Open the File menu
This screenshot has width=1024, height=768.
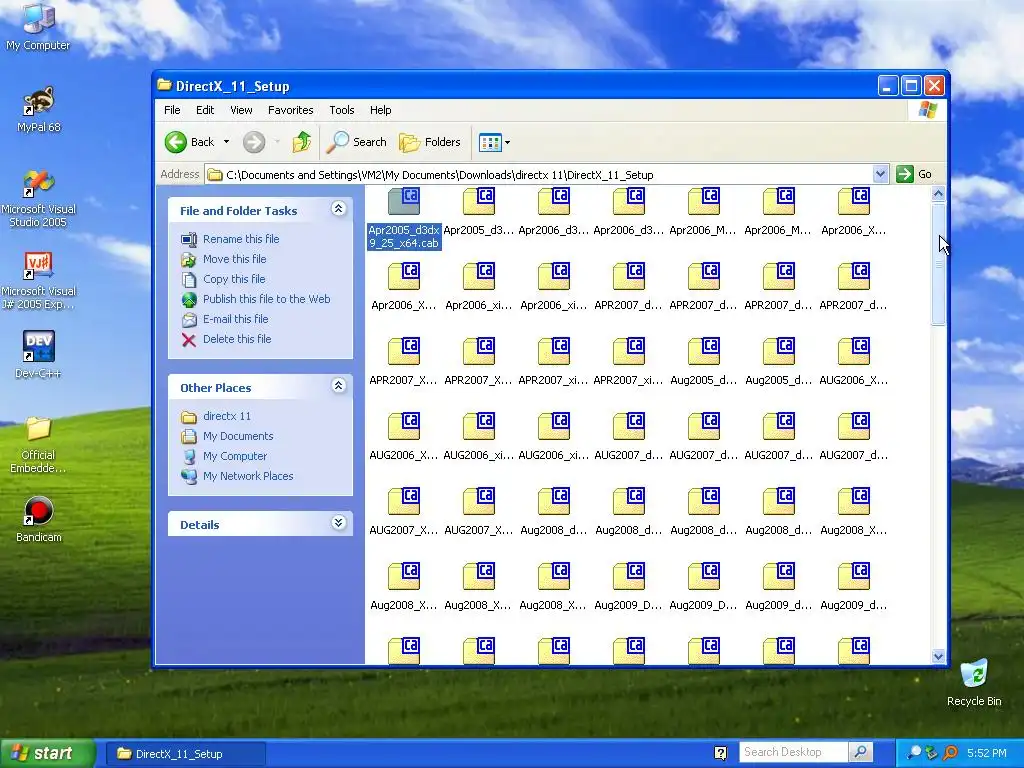tap(172, 110)
